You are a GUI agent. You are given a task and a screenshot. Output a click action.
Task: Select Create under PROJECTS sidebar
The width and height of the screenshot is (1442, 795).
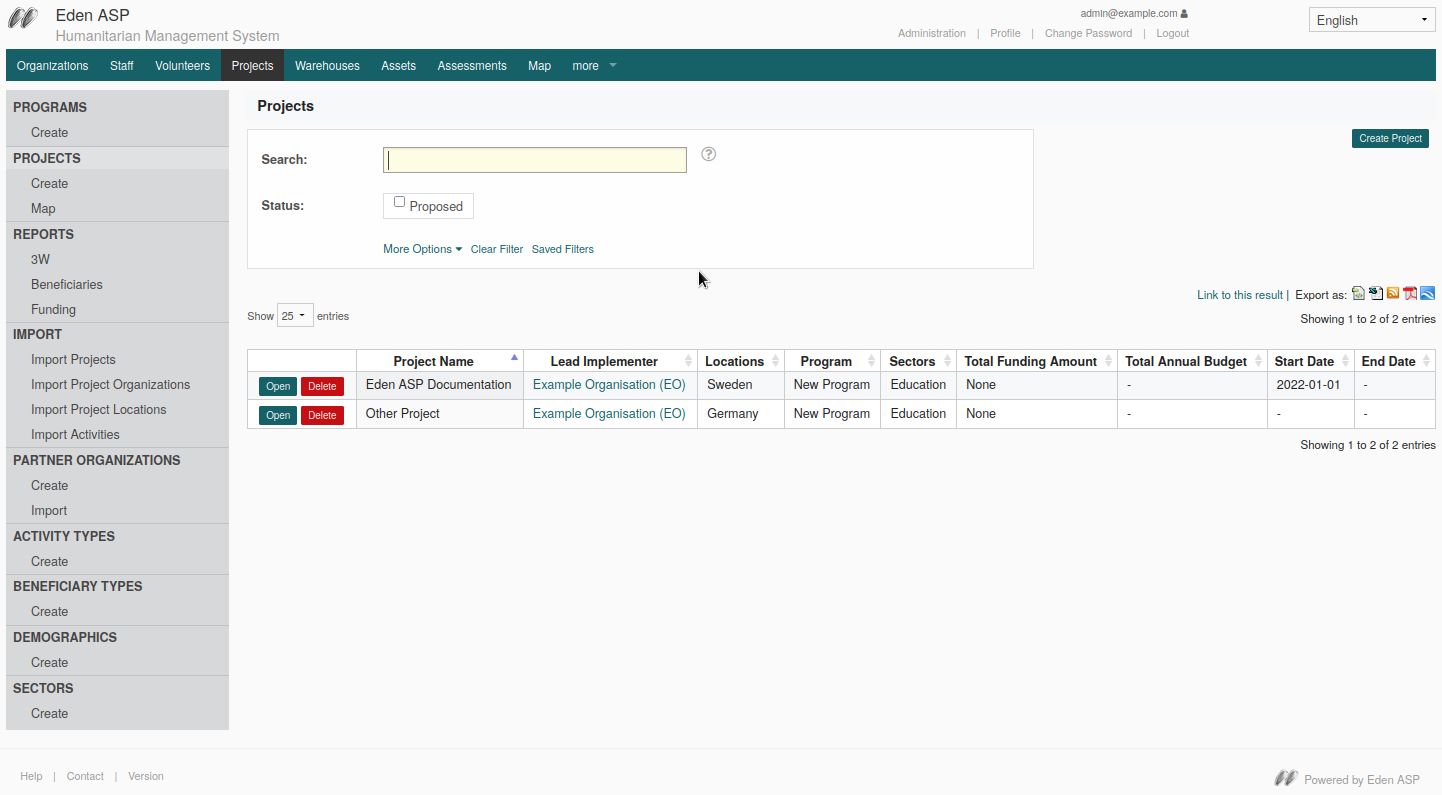click(49, 183)
